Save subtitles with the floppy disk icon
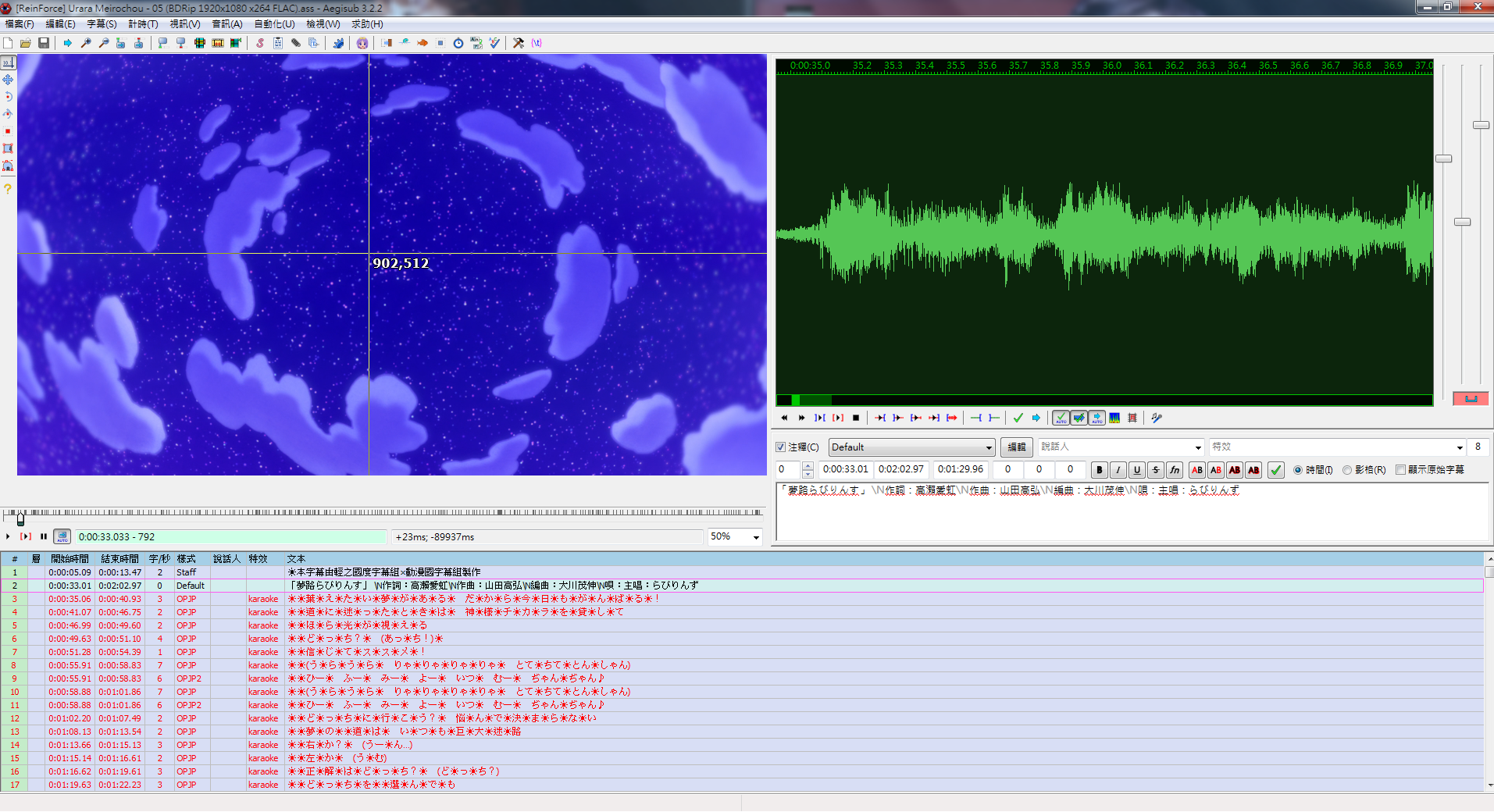The image size is (1494, 812). coord(44,43)
